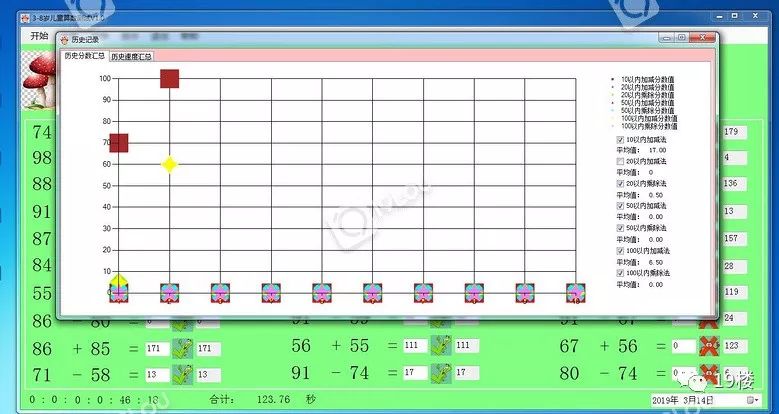Click the legend entry 100以内加减分数值
779x414 pixels.
649,119
